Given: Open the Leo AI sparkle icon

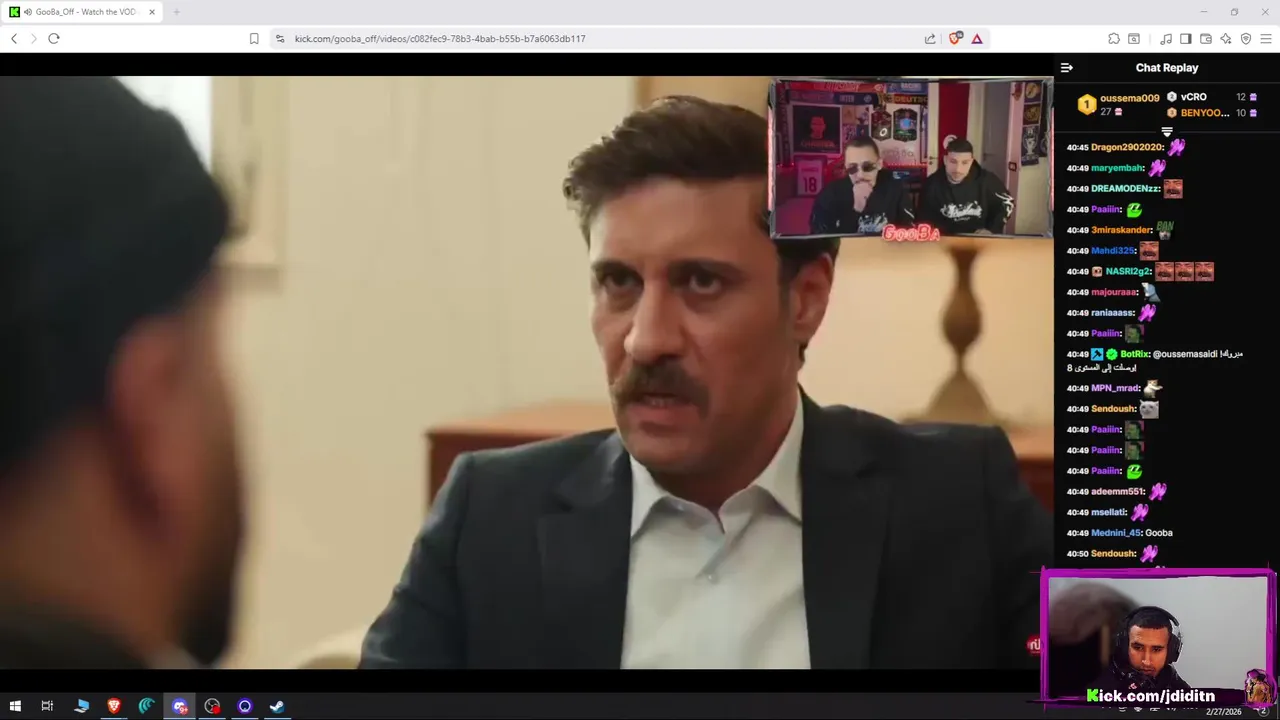Looking at the screenshot, I should [1226, 38].
